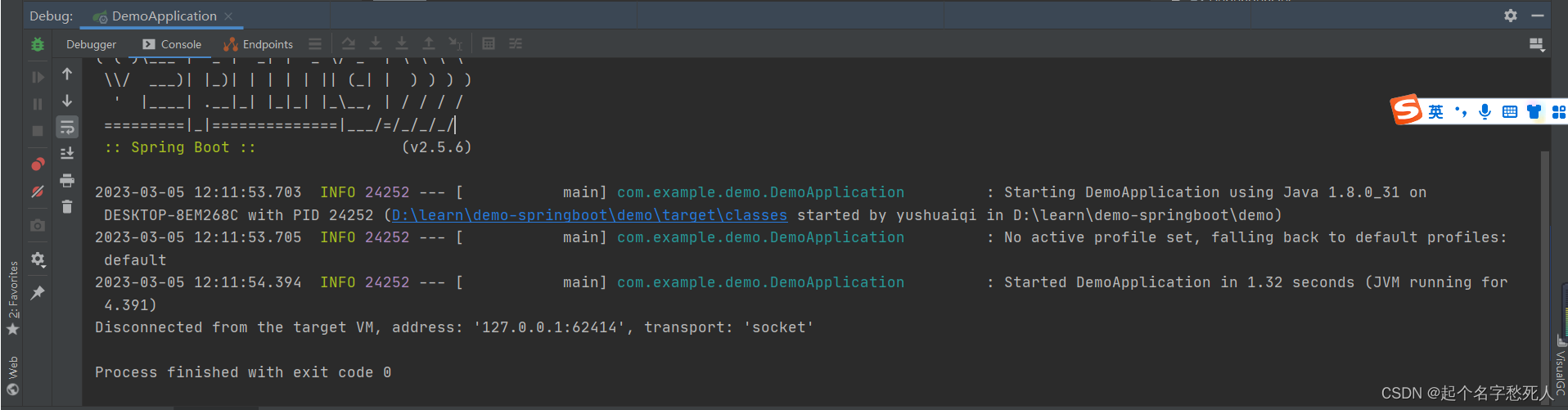Viewport: 1568px width, 410px height.
Task: Click Sogou microphone voice input
Action: coord(1485,112)
